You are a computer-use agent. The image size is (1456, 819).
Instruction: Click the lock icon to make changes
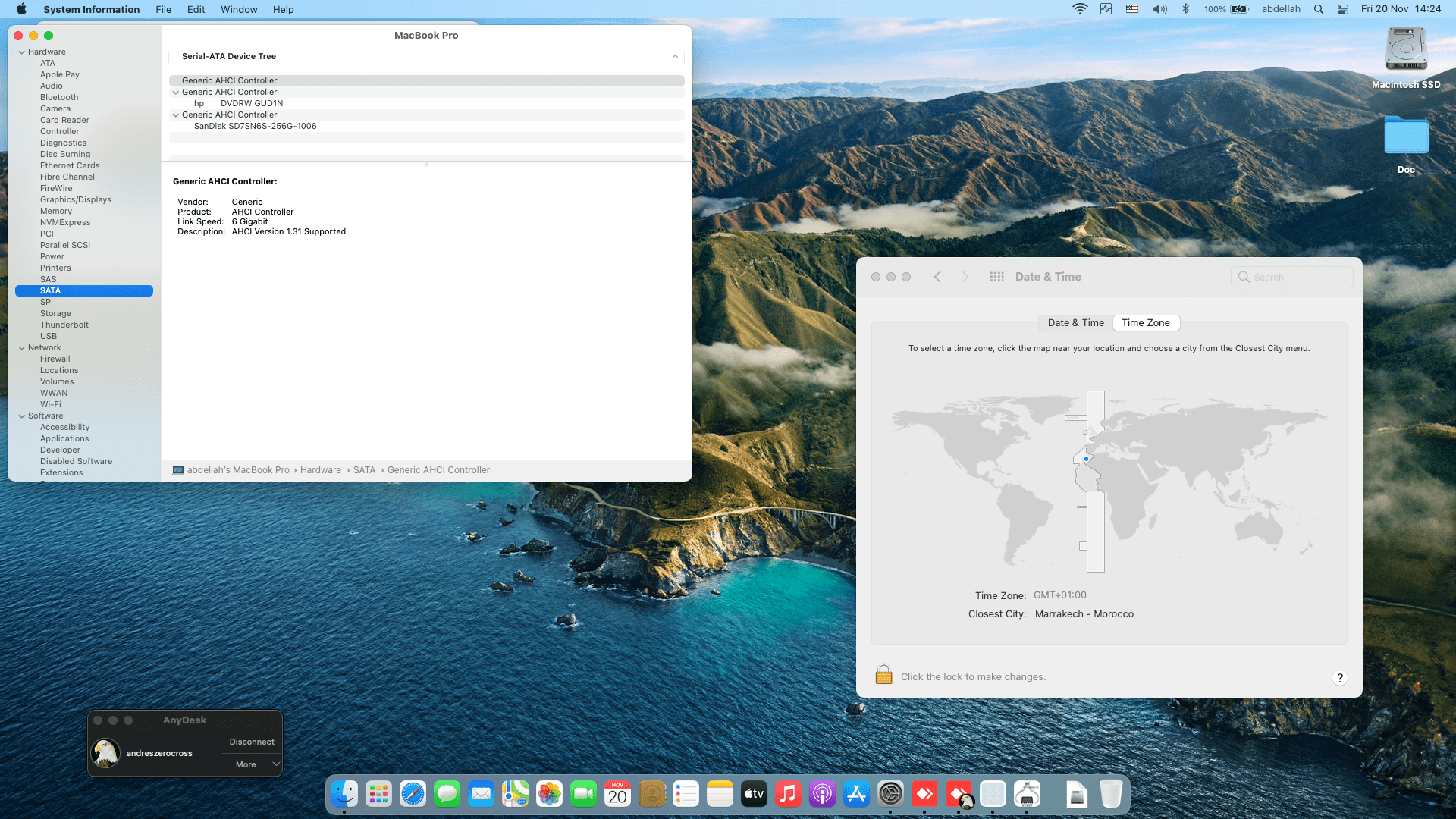coord(883,675)
